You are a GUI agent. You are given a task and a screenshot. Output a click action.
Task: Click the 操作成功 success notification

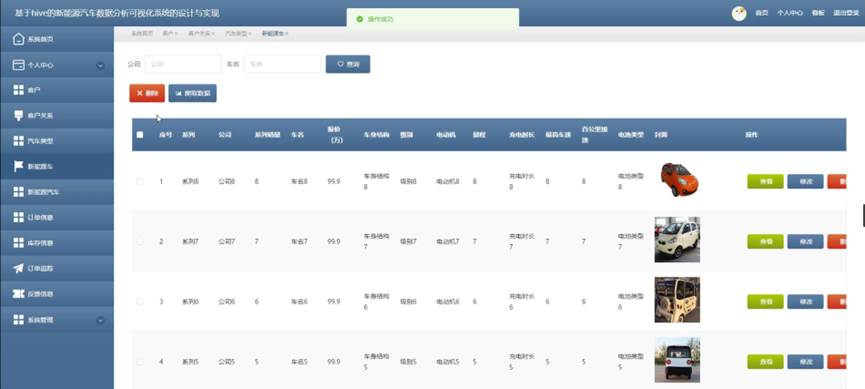tap(433, 18)
